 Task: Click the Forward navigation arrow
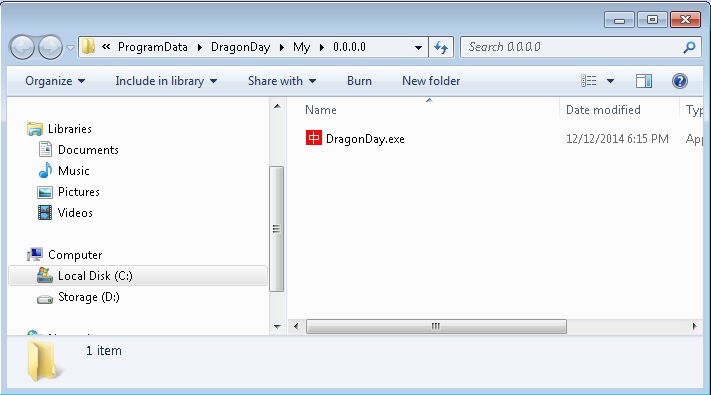point(50,47)
